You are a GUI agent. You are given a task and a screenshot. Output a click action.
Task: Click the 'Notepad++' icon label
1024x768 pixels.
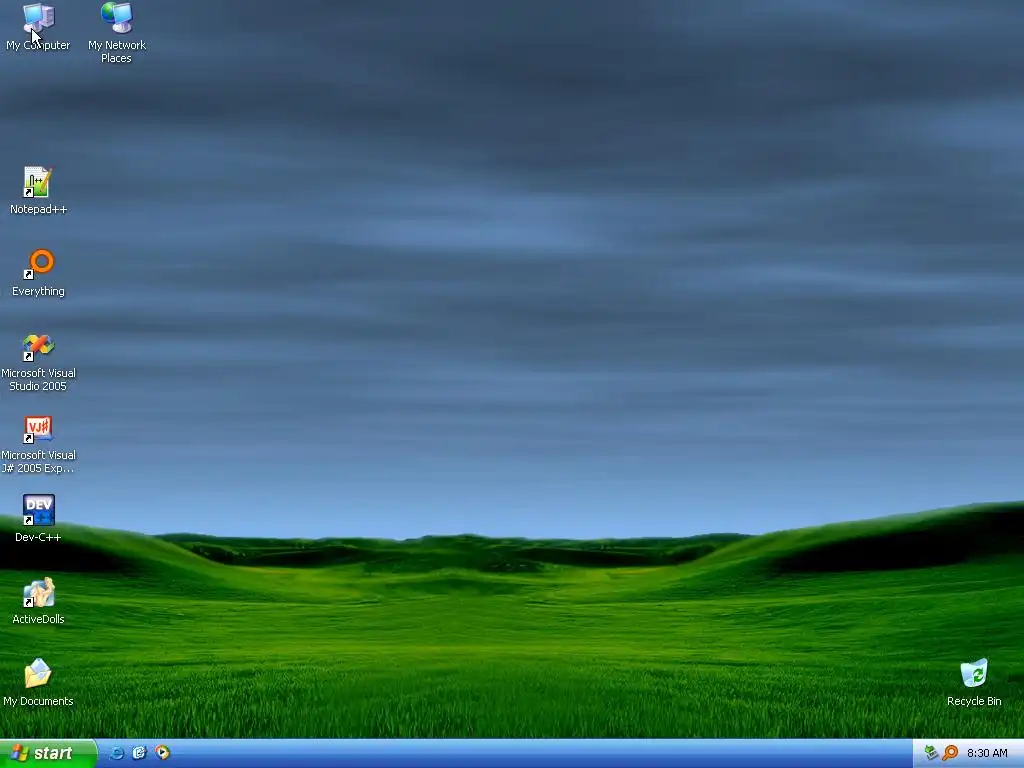click(38, 209)
